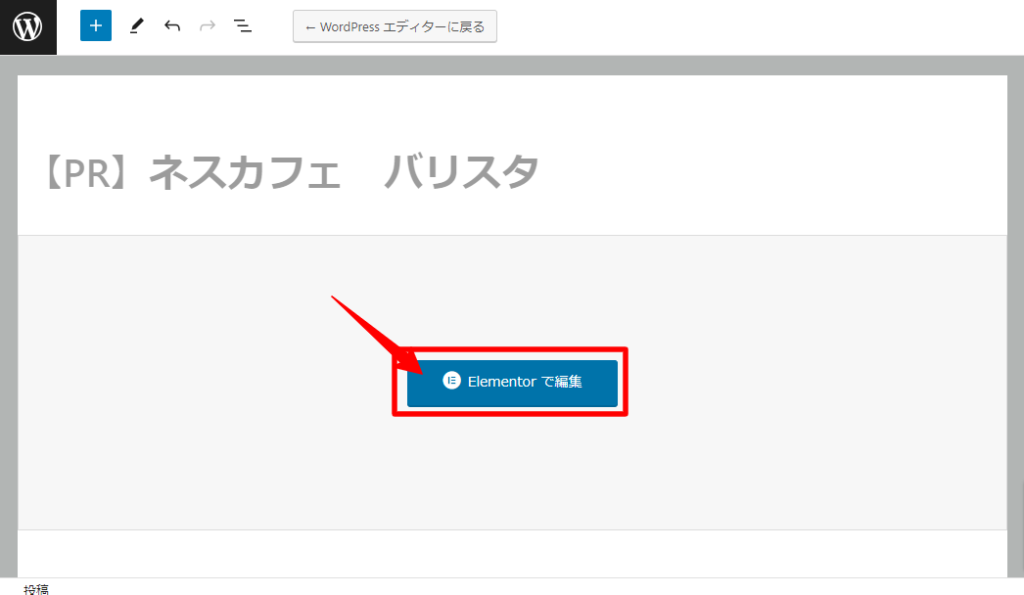Select the pencil Tools icon

point(136,26)
